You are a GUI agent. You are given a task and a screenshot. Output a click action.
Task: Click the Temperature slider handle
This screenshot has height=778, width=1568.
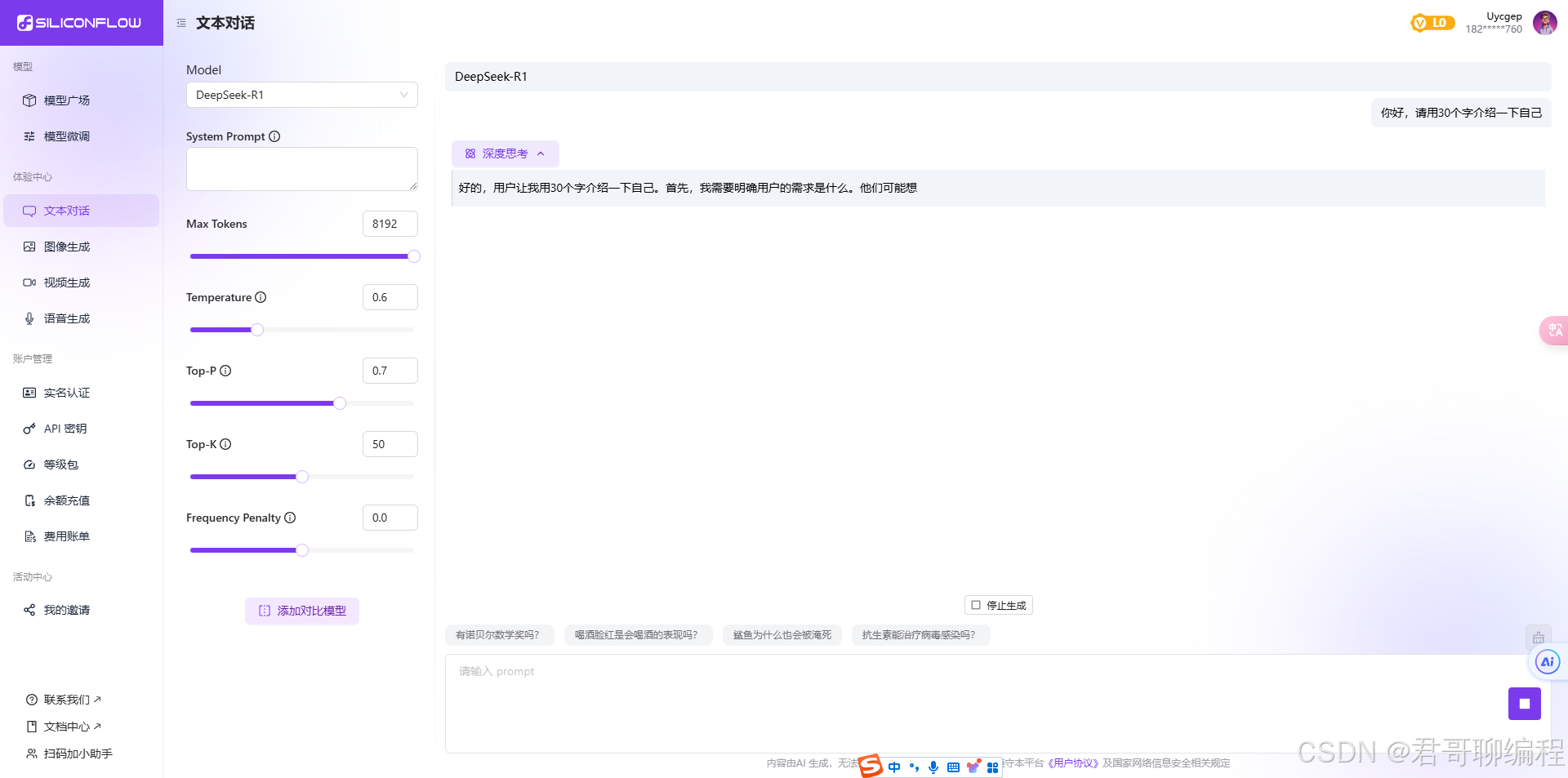257,330
